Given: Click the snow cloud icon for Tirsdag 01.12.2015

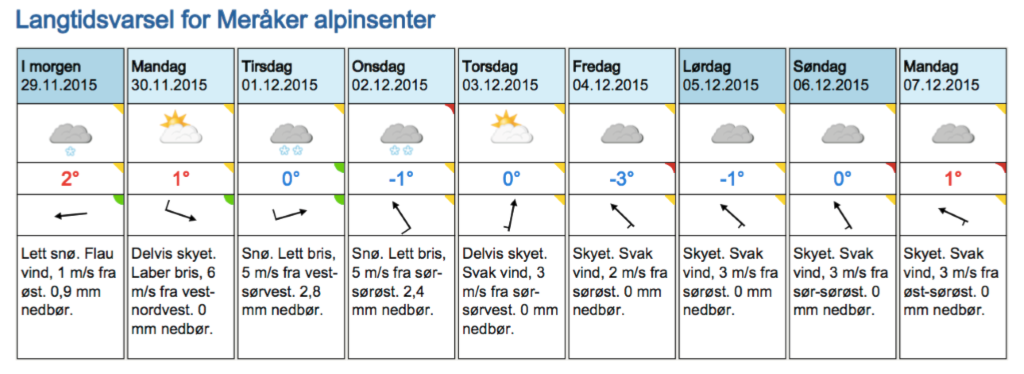Looking at the screenshot, I should pos(291,138).
